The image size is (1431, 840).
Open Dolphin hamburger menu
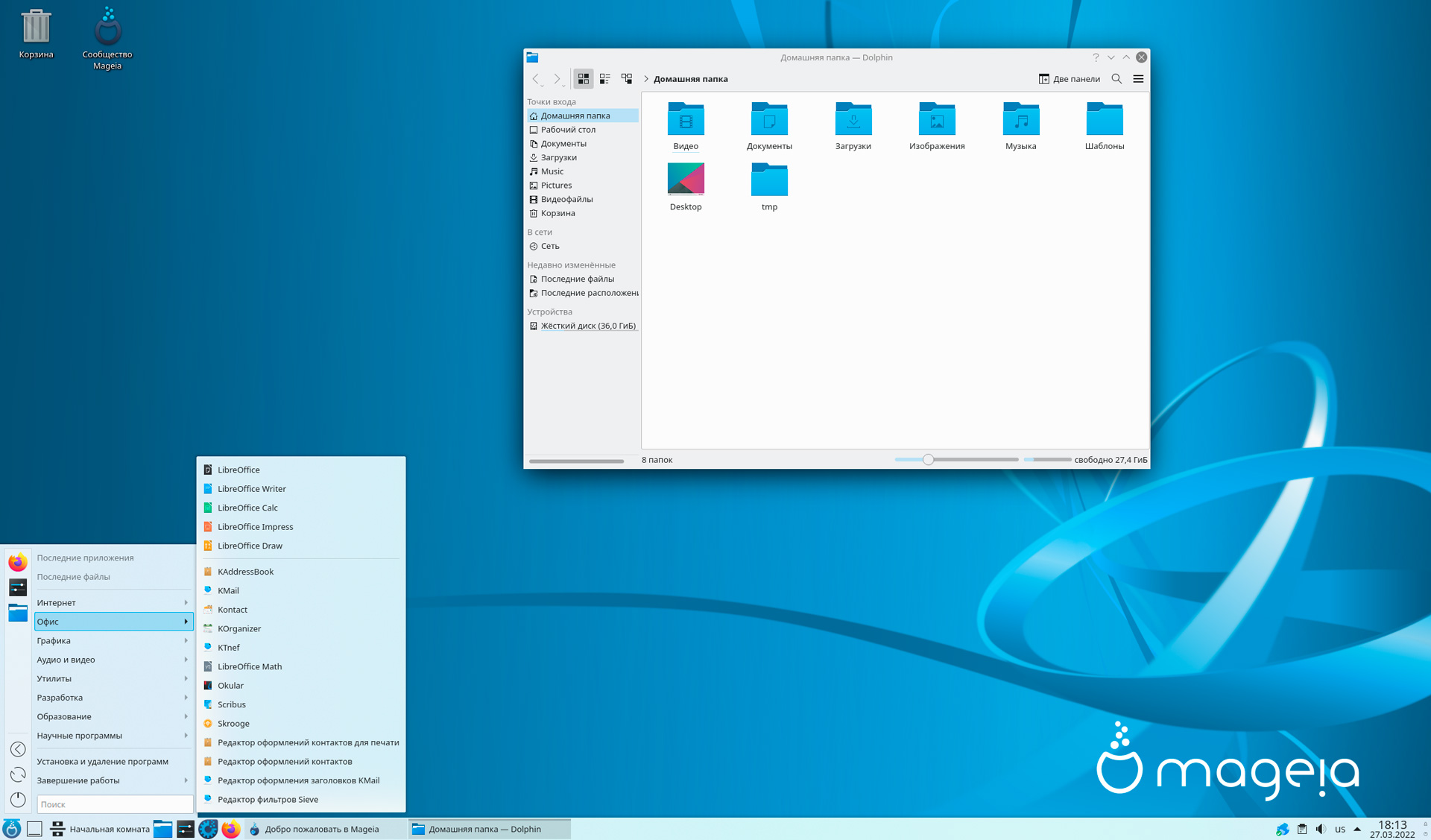point(1138,78)
